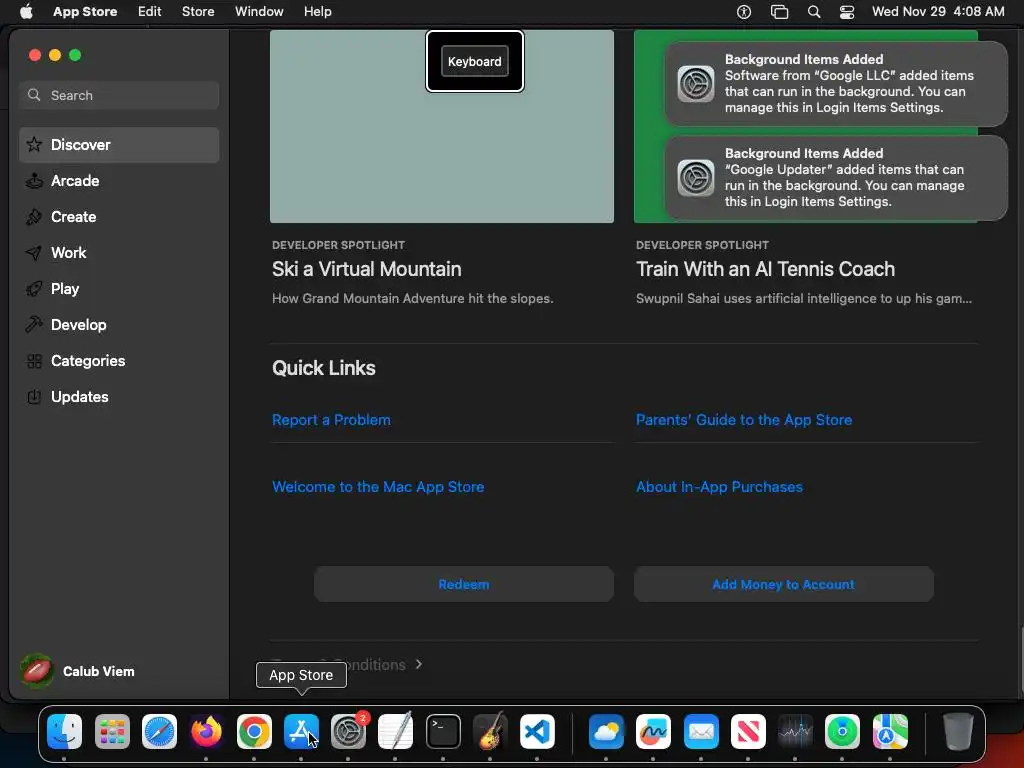This screenshot has width=1024, height=768.
Task: Launch Safari from the dock
Action: coord(159,731)
